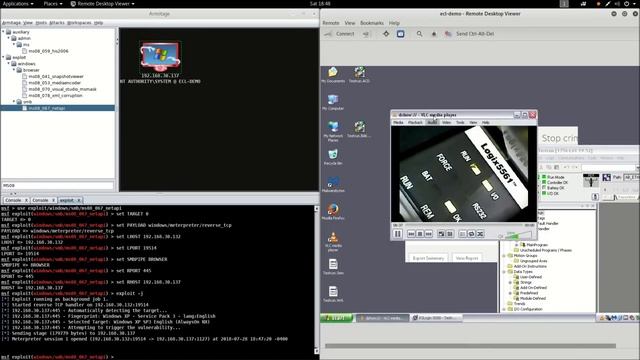Click the View Report button
Image resolution: width=640 pixels, height=360 pixels.
(467, 258)
